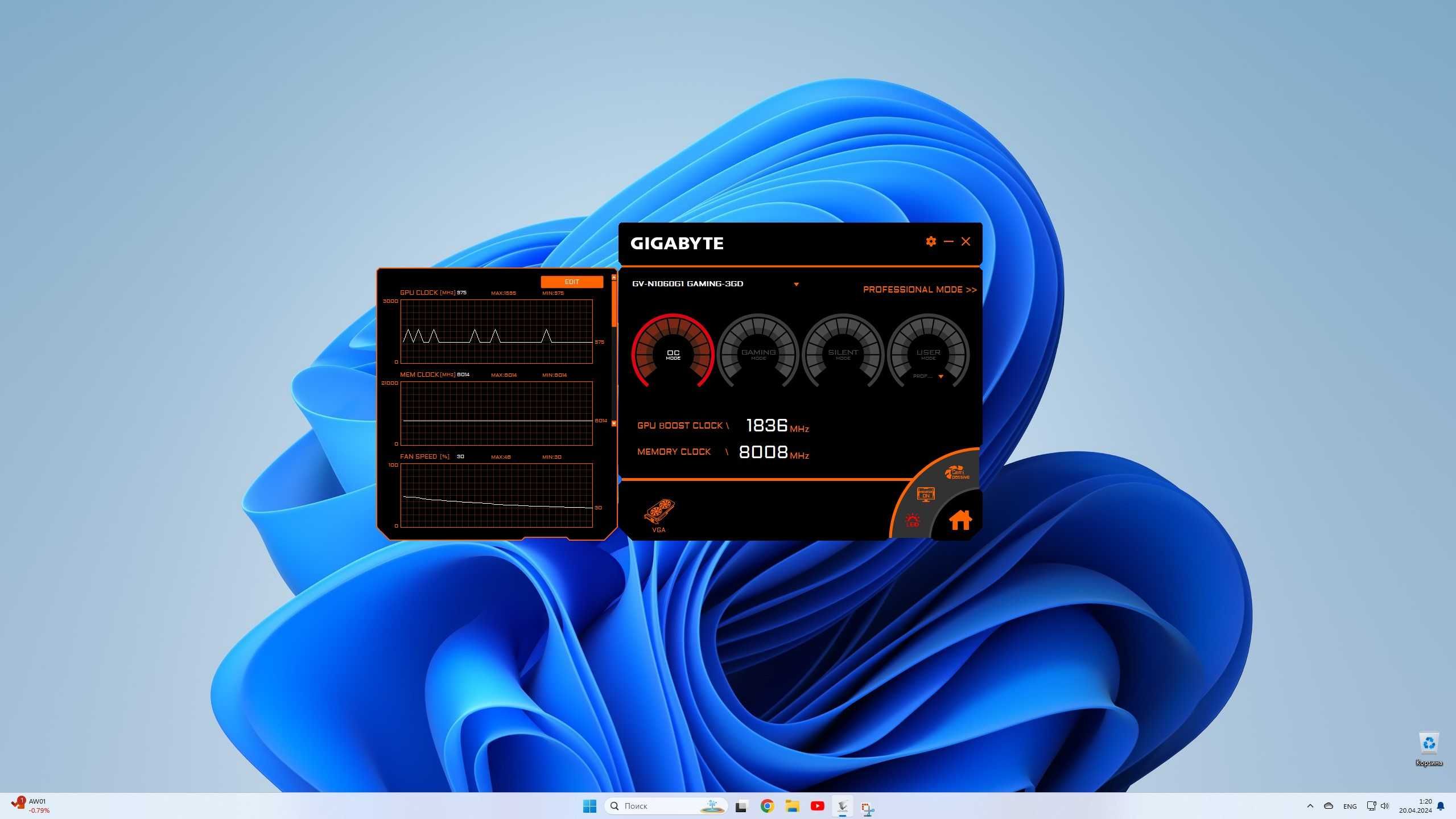
Task: Click the GIGABYTE logo title
Action: pyautogui.click(x=677, y=244)
